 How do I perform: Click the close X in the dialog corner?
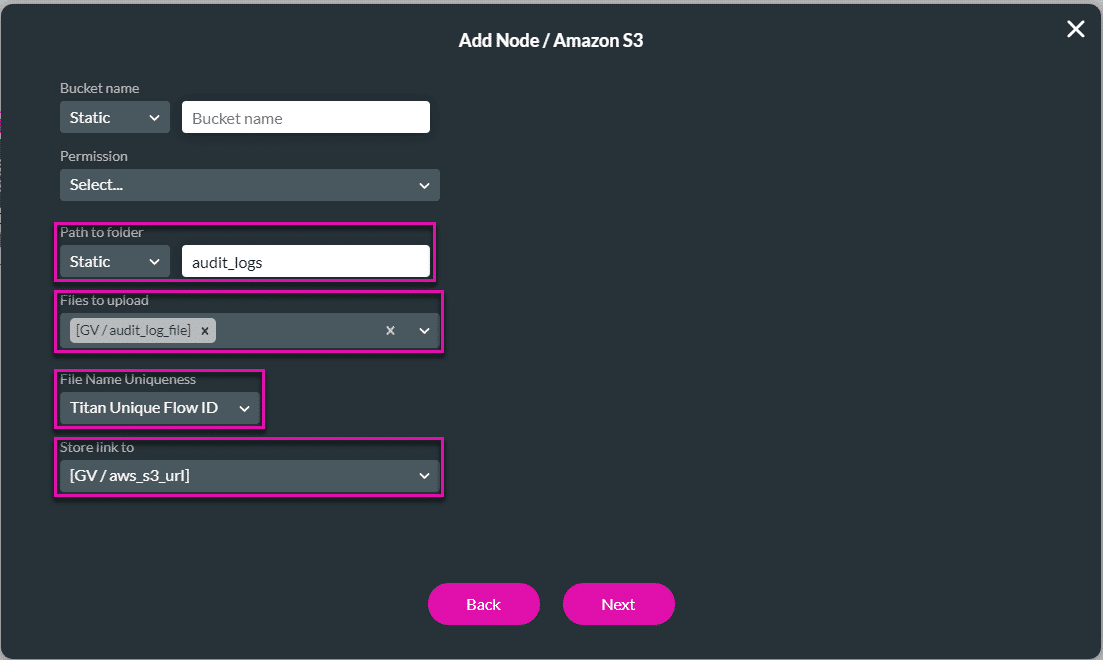tap(1075, 29)
